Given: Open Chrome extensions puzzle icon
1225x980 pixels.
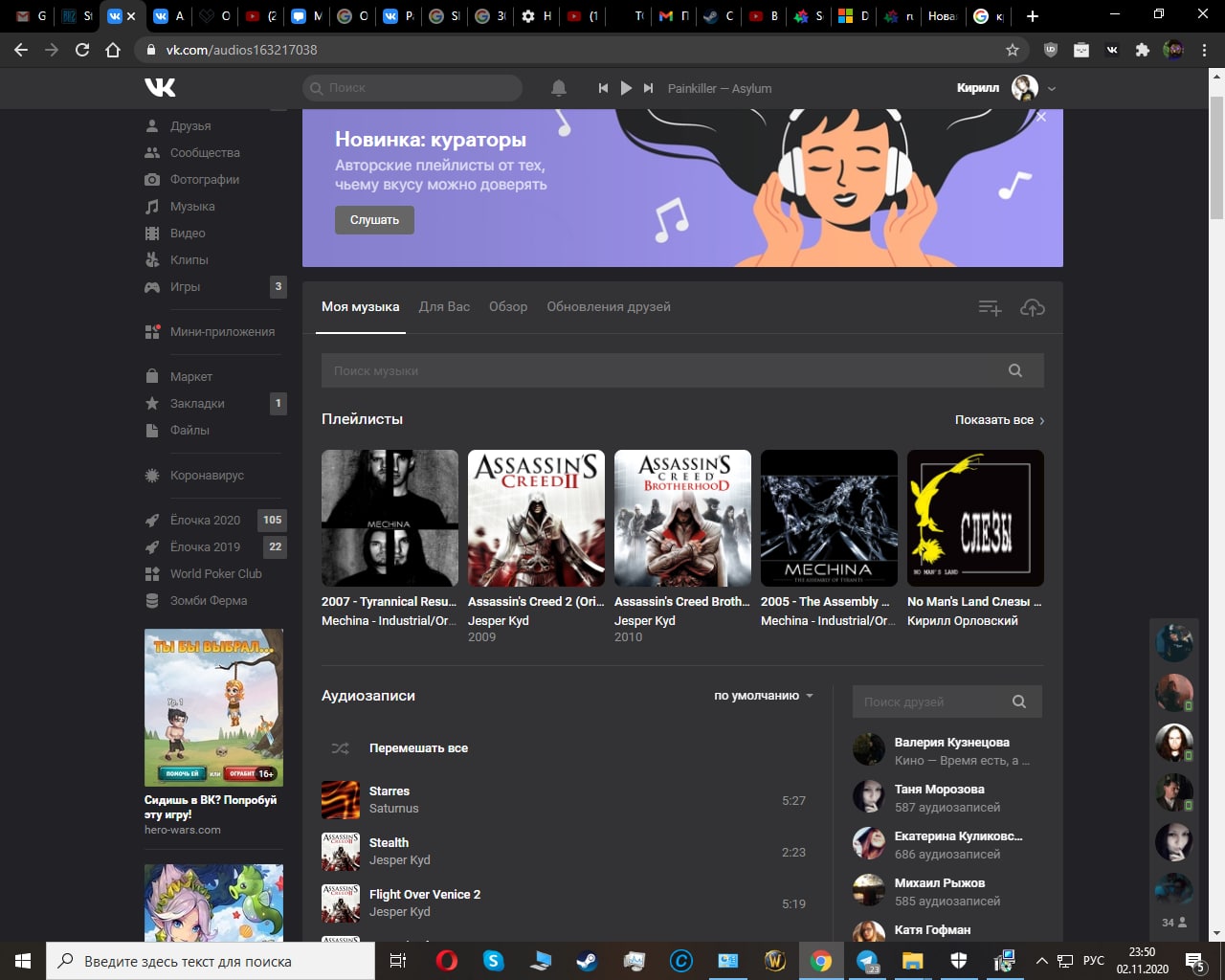Looking at the screenshot, I should [1142, 50].
